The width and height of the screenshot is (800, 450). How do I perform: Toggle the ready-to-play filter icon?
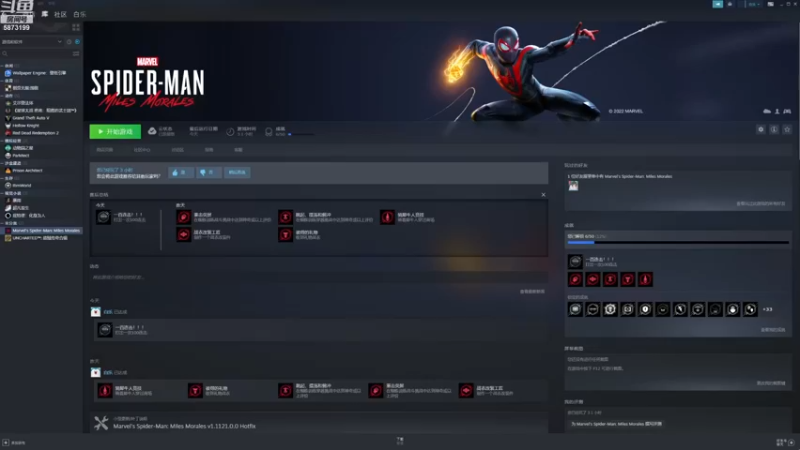[x=77, y=41]
